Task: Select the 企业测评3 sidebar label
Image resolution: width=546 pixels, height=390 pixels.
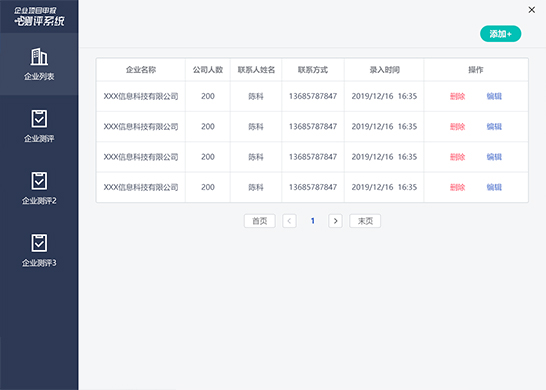Action: 39,263
